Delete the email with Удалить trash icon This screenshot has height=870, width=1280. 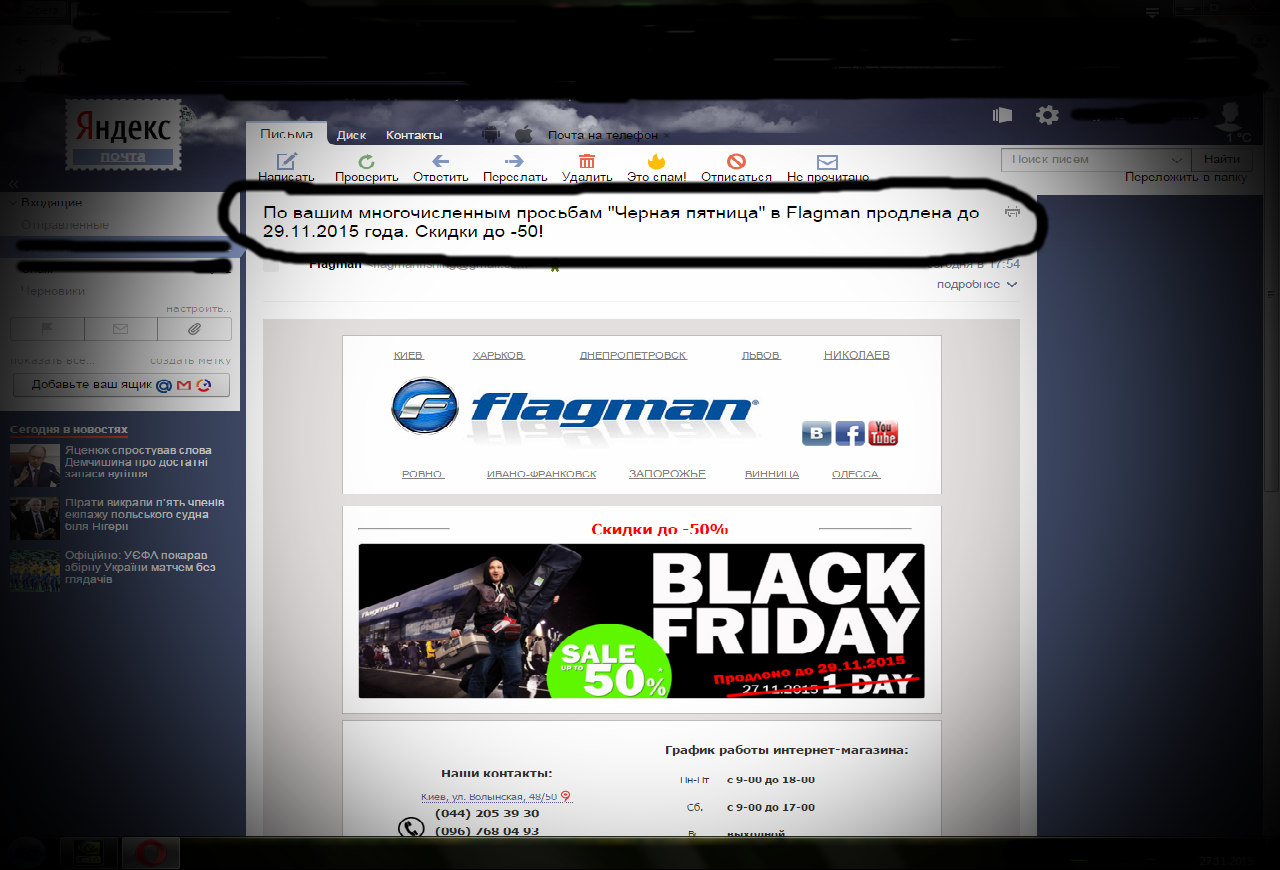click(587, 162)
